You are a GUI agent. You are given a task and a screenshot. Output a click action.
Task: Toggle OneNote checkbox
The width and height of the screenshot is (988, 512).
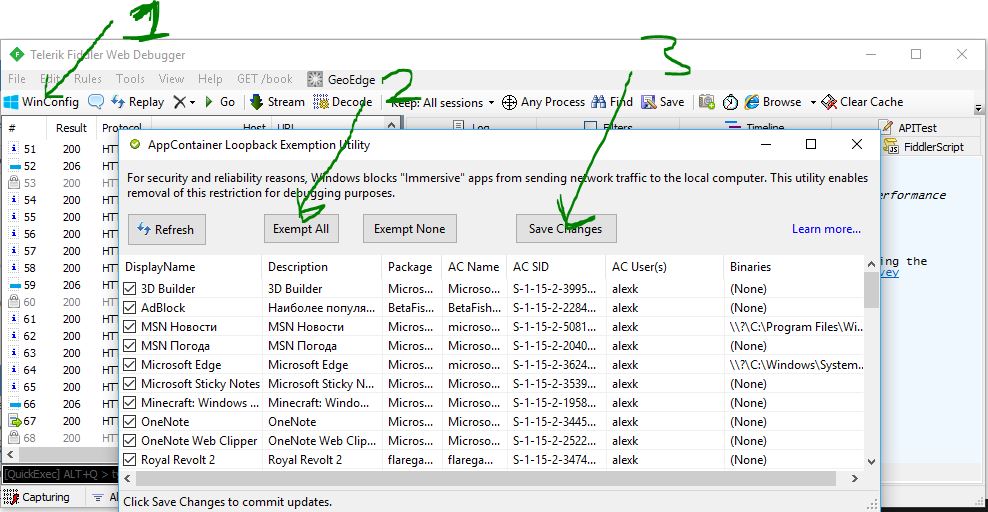130,421
